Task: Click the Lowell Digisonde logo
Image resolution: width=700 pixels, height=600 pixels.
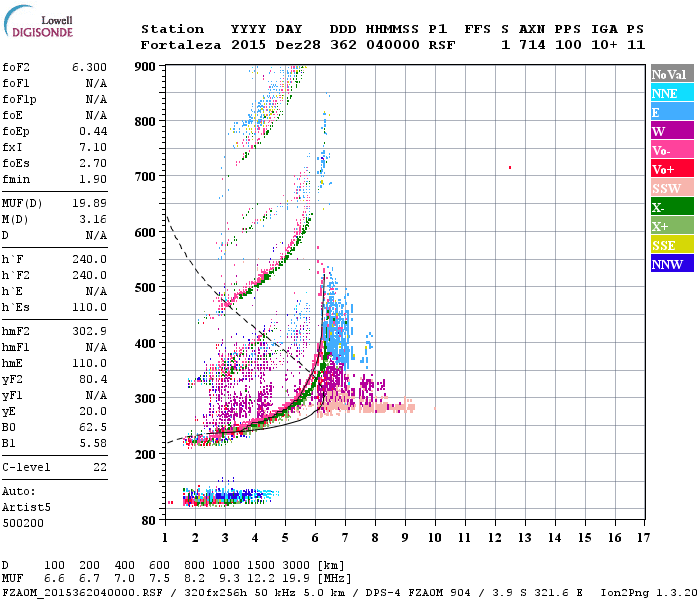Action: pos(38,22)
